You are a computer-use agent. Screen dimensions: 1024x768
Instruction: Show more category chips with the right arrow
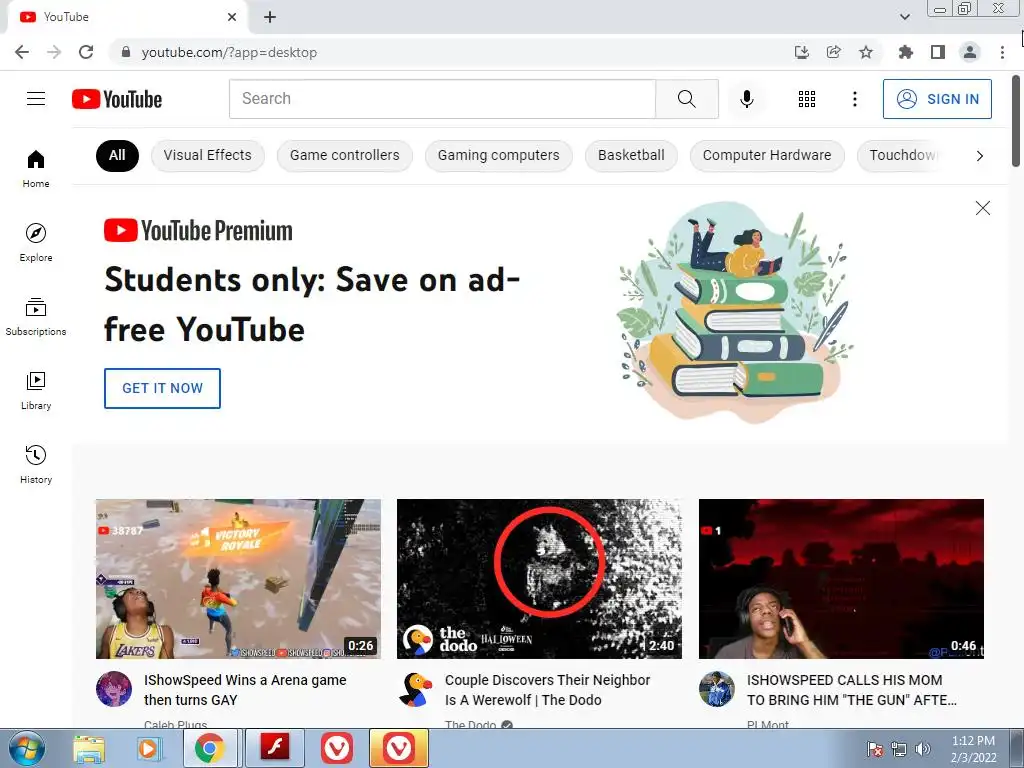pyautogui.click(x=979, y=155)
